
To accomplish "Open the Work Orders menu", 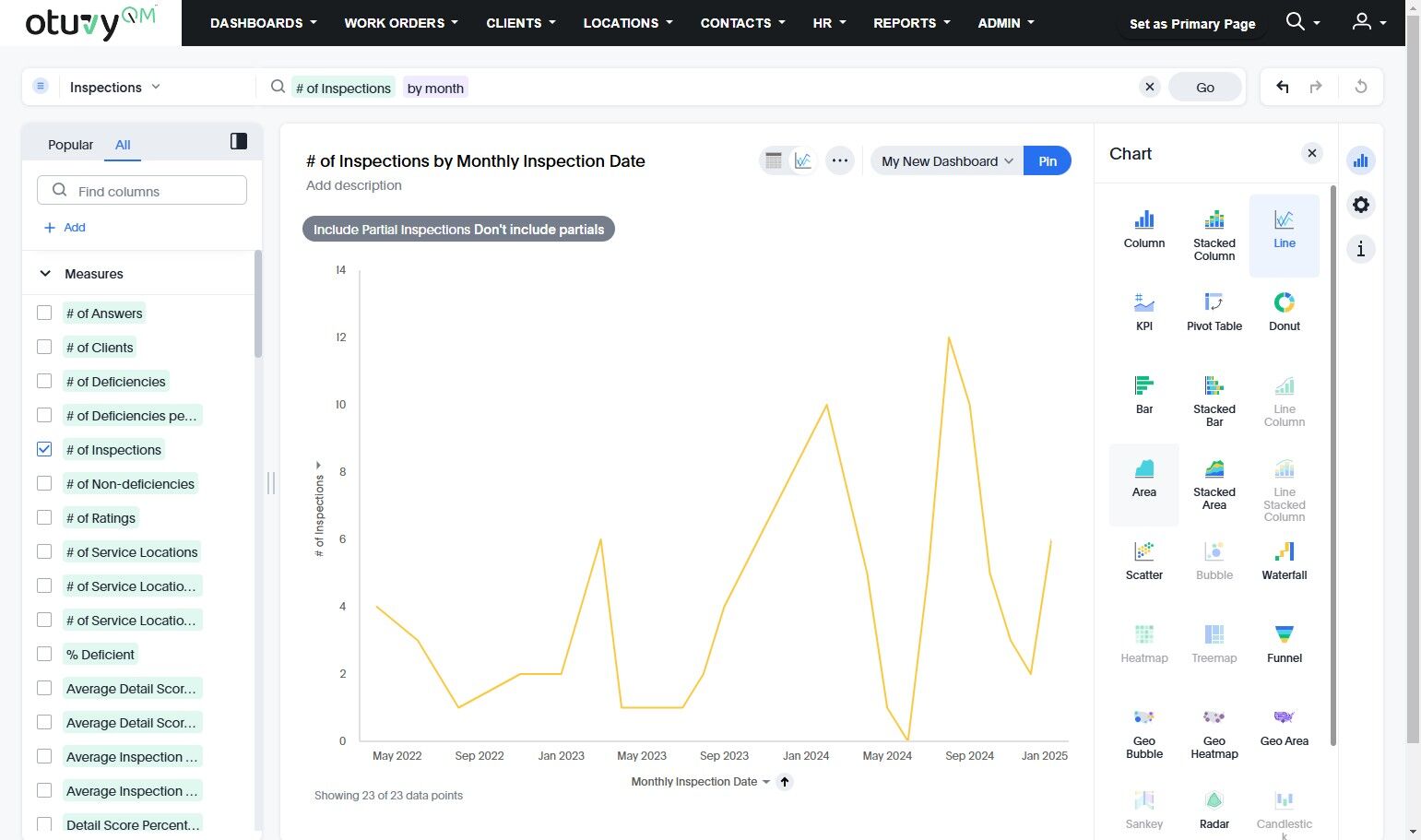I will pos(400,23).
